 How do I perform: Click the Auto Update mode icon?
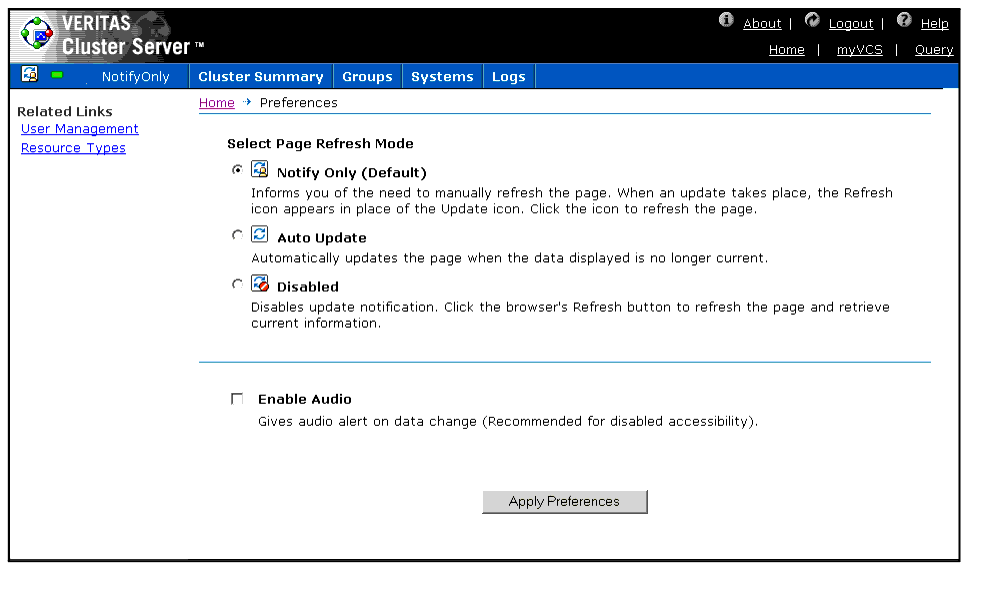[x=260, y=235]
